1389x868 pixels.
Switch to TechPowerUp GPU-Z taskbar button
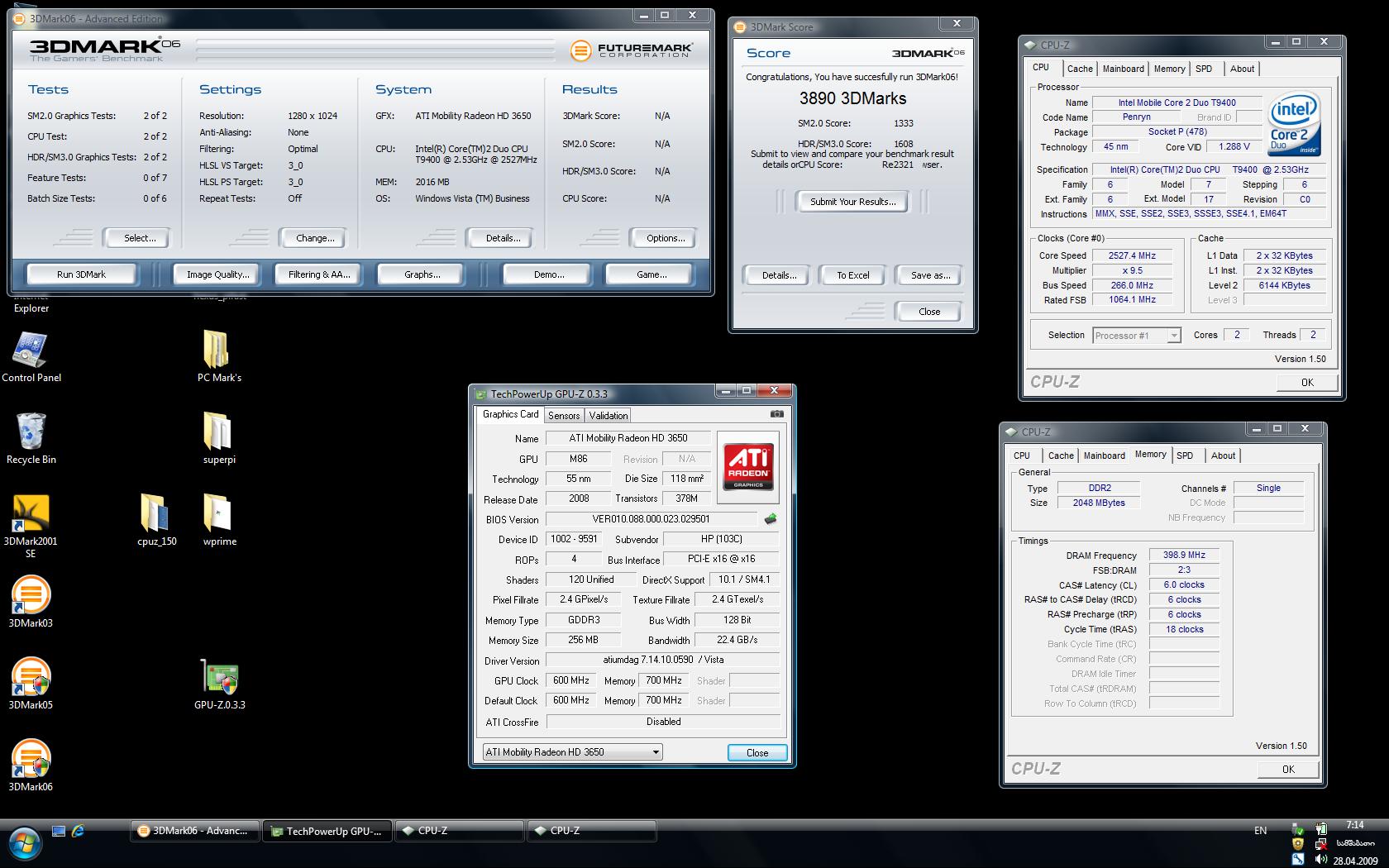[x=327, y=831]
